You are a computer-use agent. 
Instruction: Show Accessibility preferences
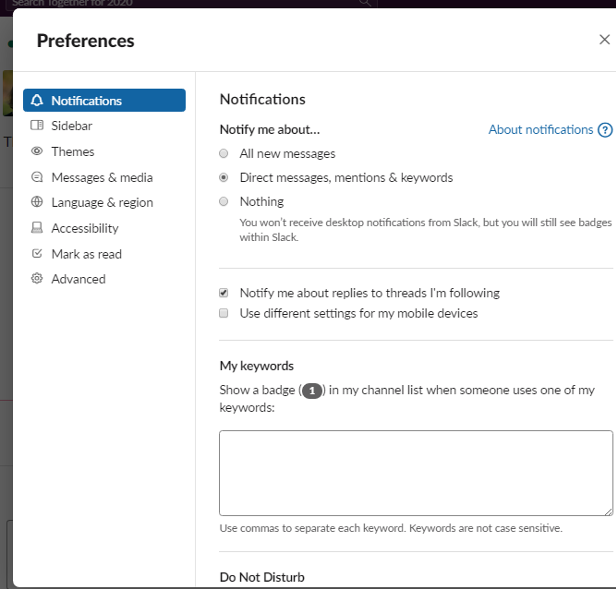point(104,228)
